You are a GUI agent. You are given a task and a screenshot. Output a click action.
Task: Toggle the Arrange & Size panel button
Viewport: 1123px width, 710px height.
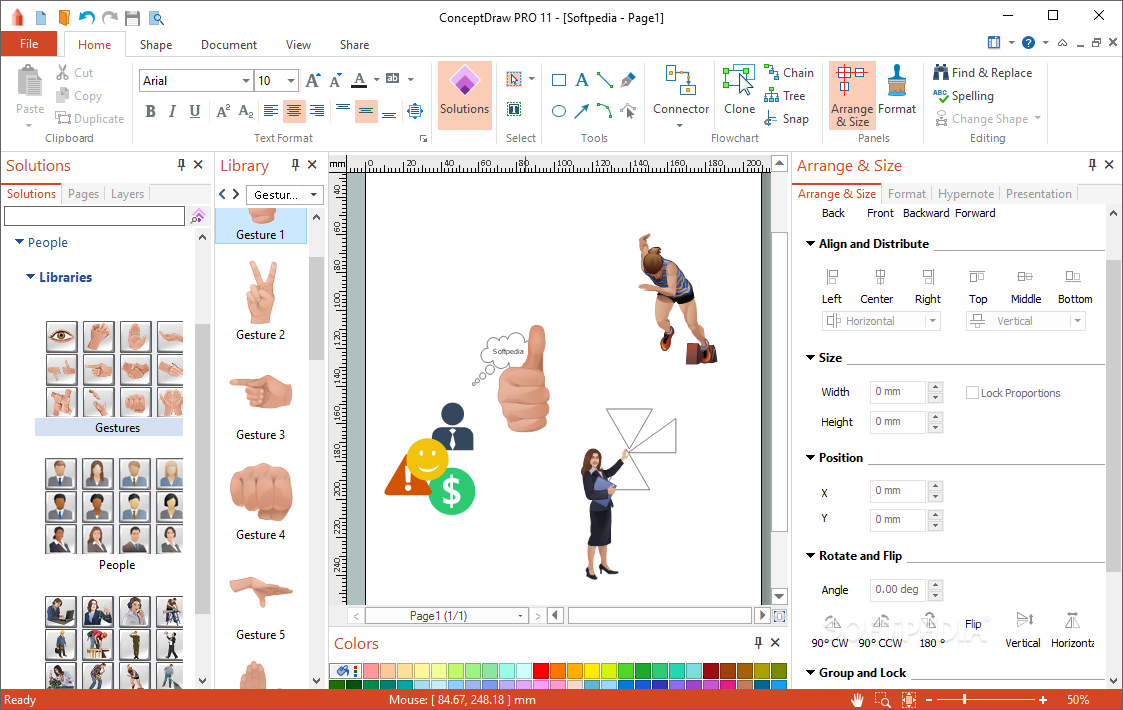[852, 95]
